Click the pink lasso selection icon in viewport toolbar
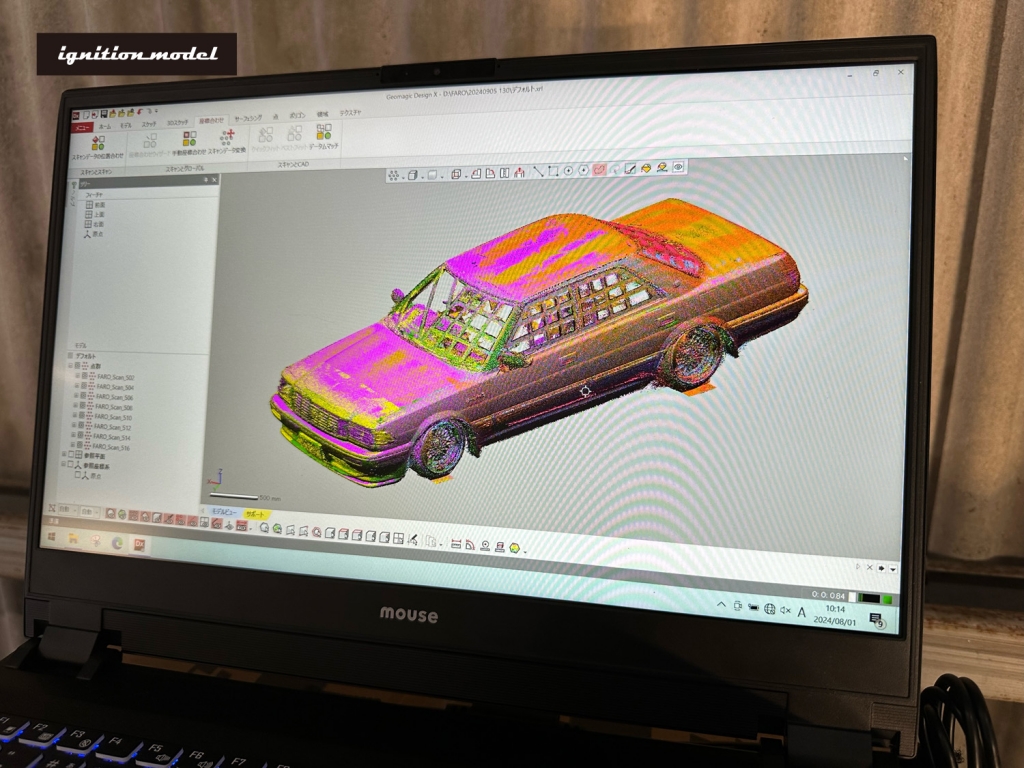Screen dimensions: 1024x768 coord(599,170)
